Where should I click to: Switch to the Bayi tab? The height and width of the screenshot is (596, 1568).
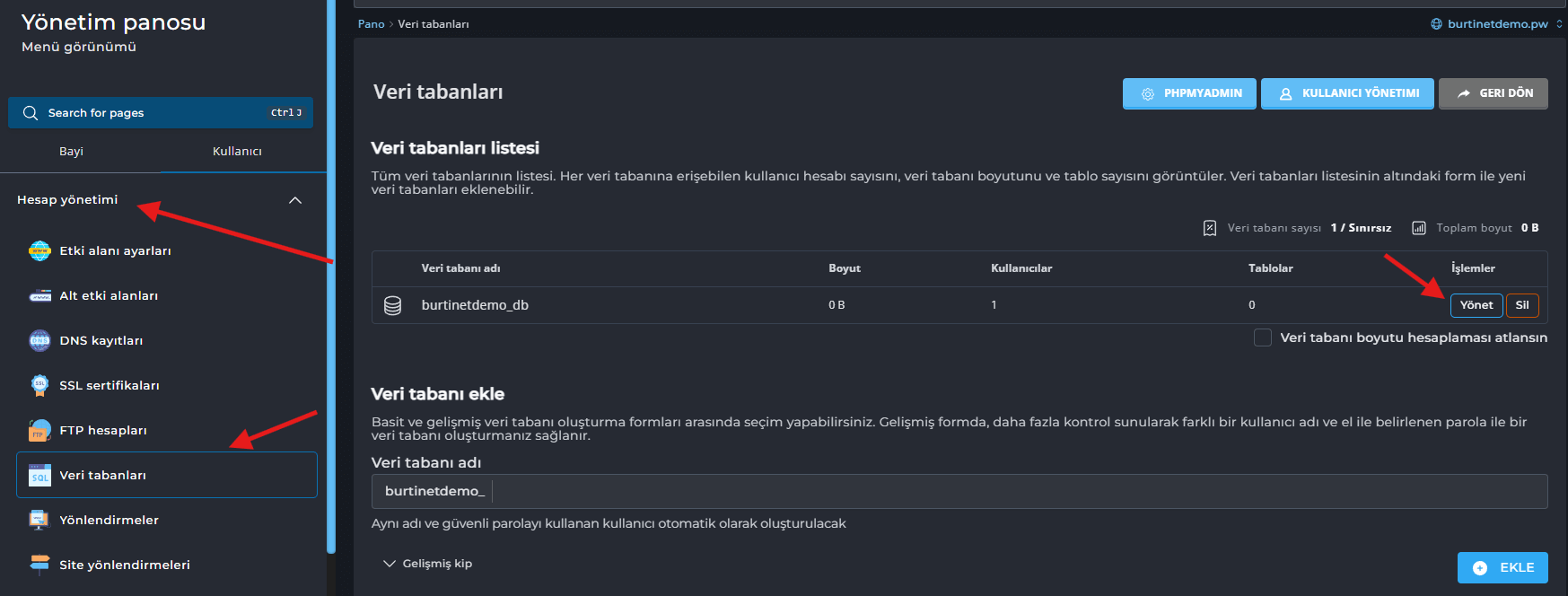pyautogui.click(x=71, y=152)
